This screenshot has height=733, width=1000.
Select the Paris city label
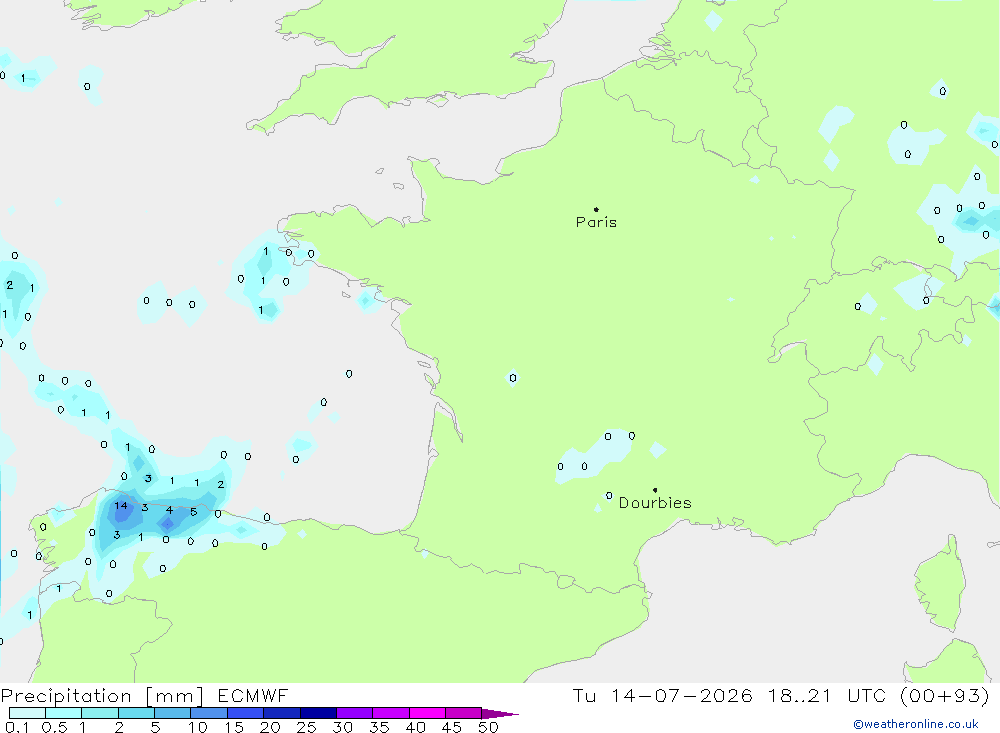[596, 222]
